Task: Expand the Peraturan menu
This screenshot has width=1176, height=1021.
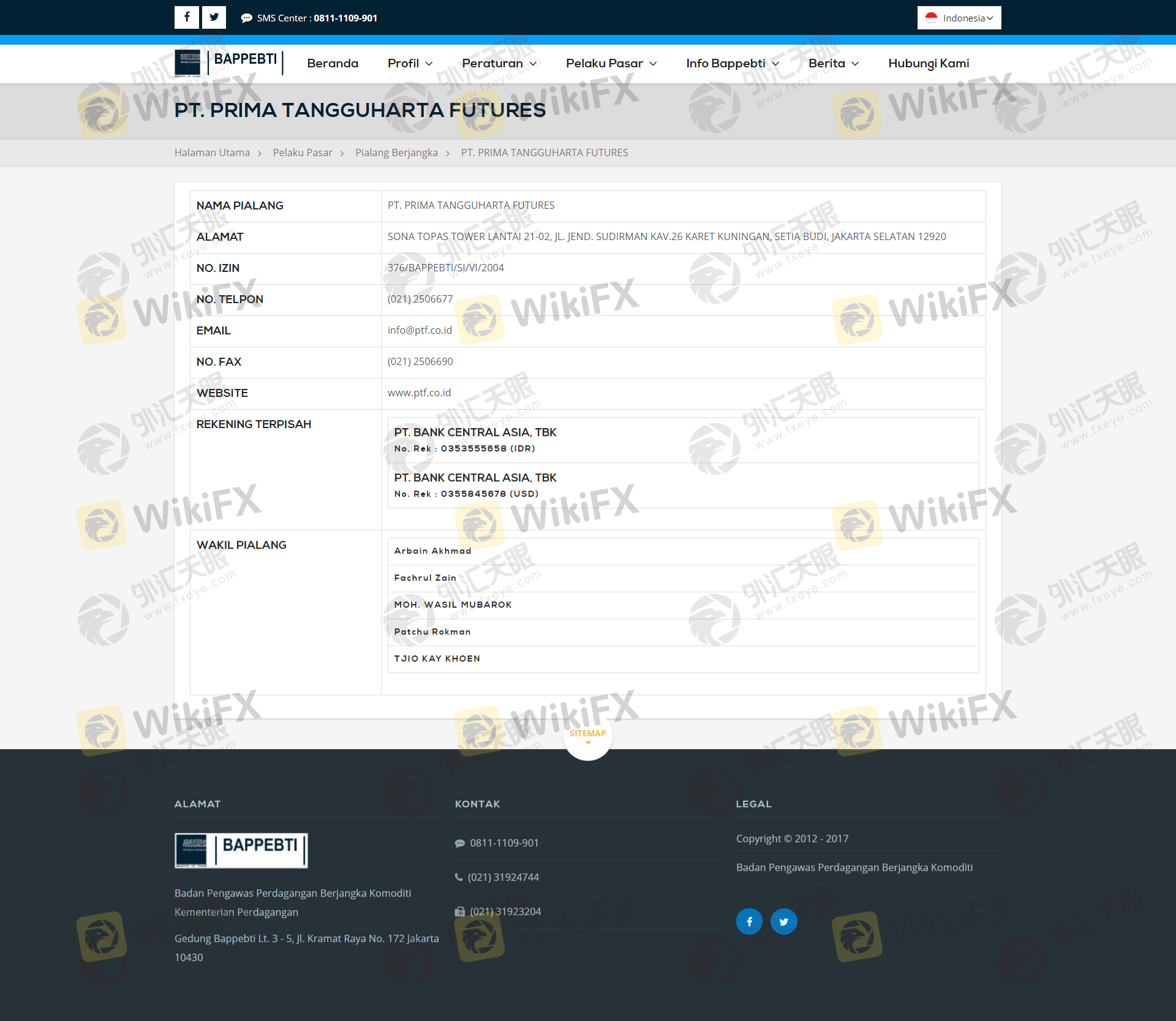Action: tap(499, 63)
